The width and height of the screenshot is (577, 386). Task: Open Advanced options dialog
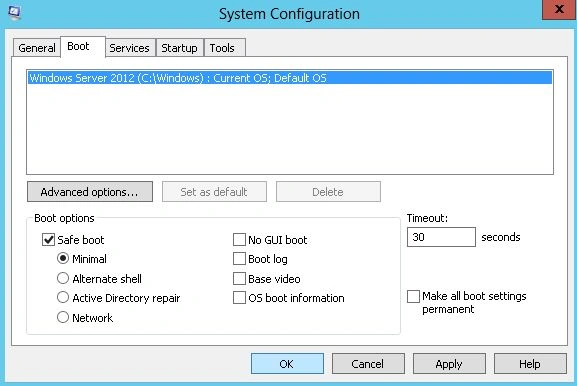pyautogui.click(x=90, y=192)
